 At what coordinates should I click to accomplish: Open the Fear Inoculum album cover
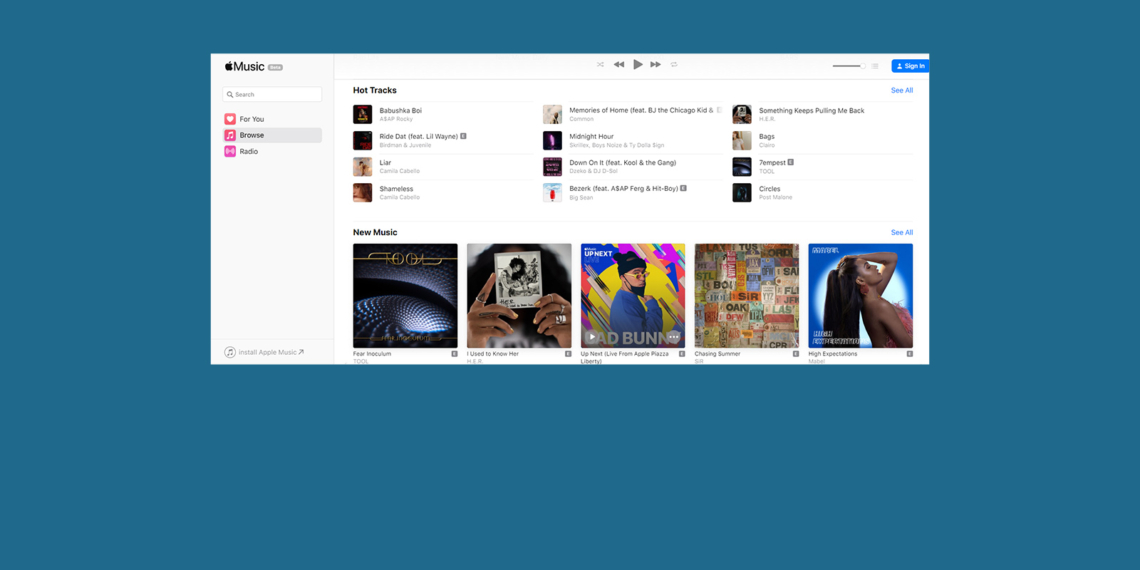(405, 295)
